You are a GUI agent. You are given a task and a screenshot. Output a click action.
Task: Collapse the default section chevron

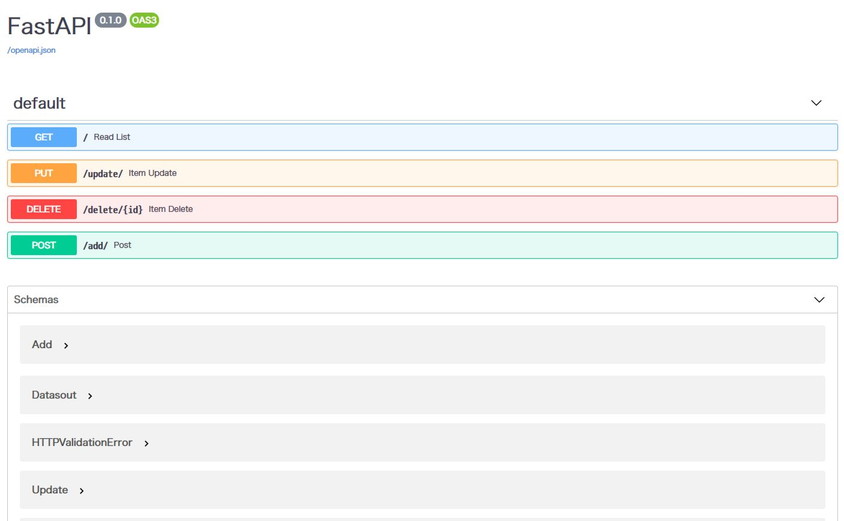pyautogui.click(x=816, y=103)
